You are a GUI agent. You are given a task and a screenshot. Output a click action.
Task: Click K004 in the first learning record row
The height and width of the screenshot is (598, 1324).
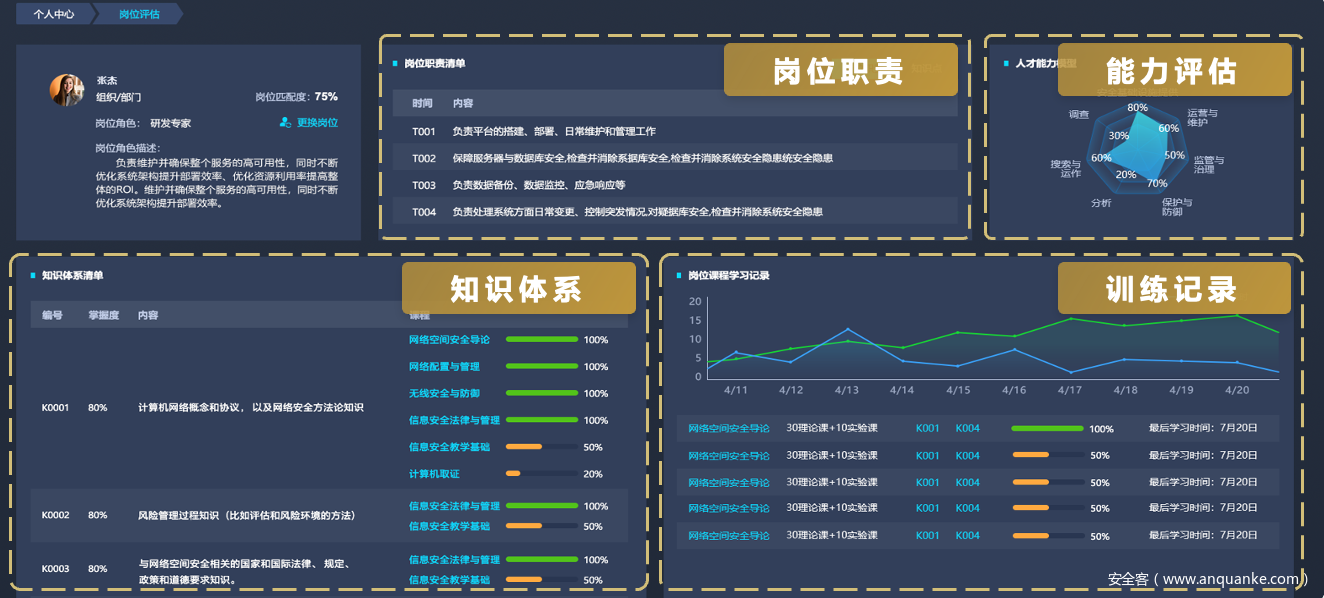(x=967, y=428)
